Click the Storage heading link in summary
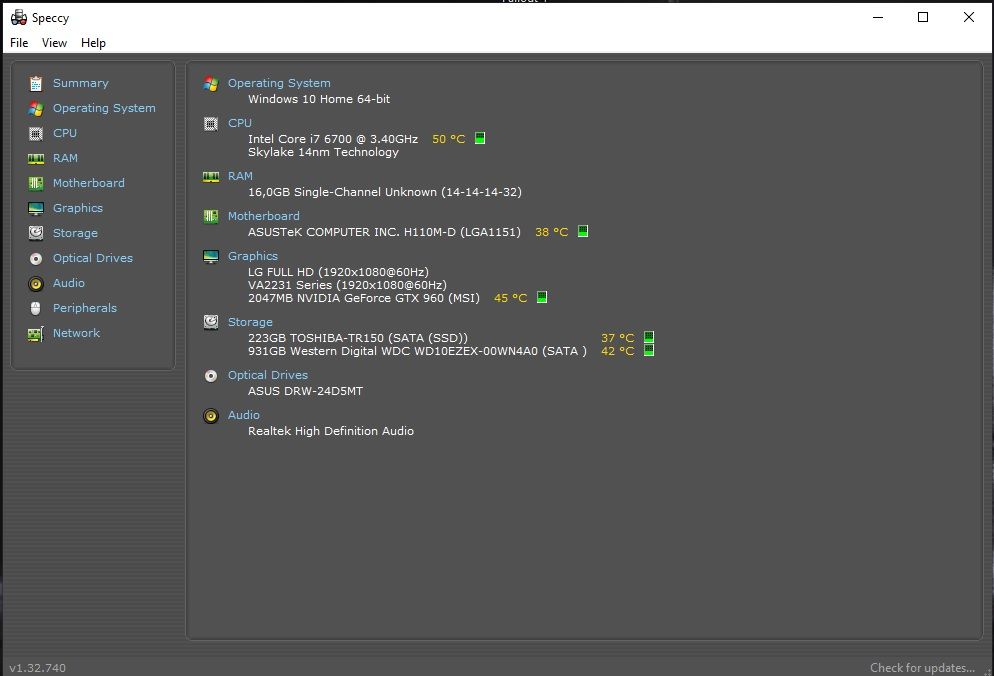This screenshot has height=676, width=994. [250, 322]
